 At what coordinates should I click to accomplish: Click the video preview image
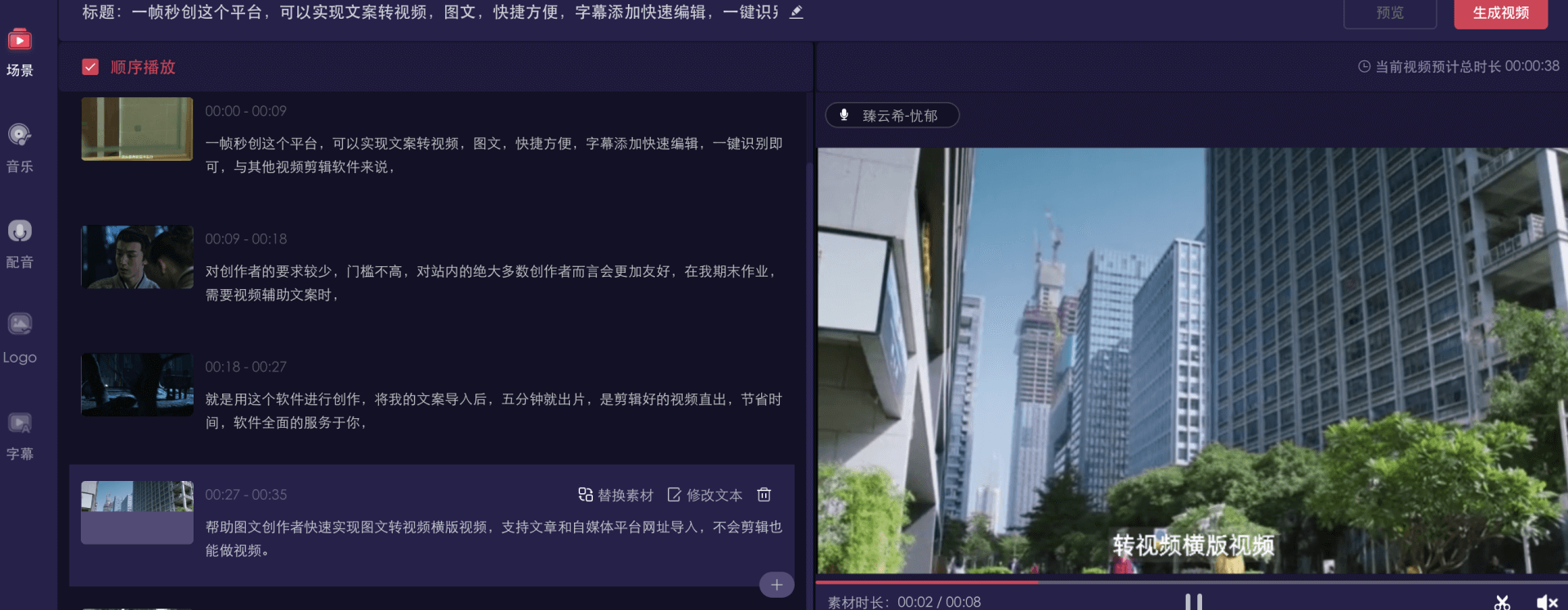[x=1192, y=360]
